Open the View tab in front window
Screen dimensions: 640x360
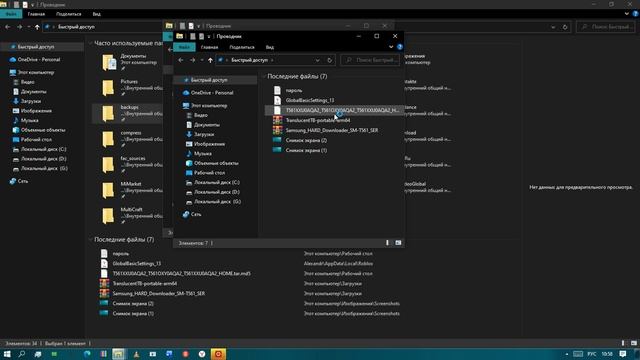(270, 47)
